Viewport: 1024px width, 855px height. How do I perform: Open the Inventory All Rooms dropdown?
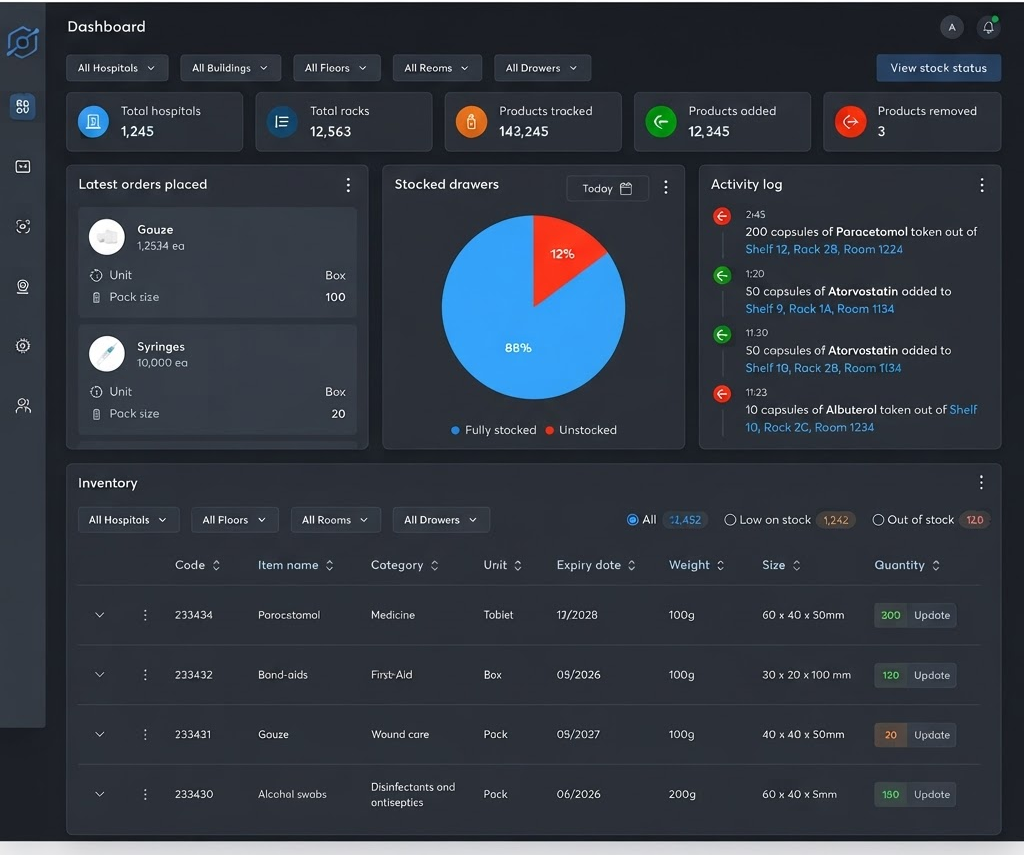(x=335, y=520)
